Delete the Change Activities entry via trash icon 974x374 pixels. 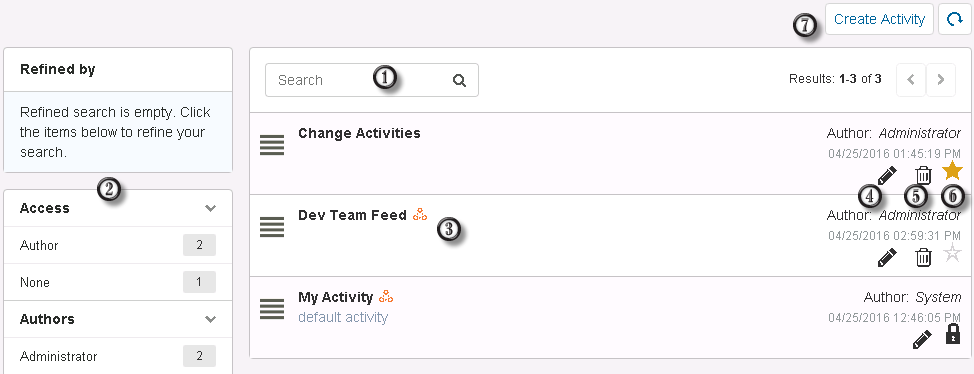pos(924,175)
